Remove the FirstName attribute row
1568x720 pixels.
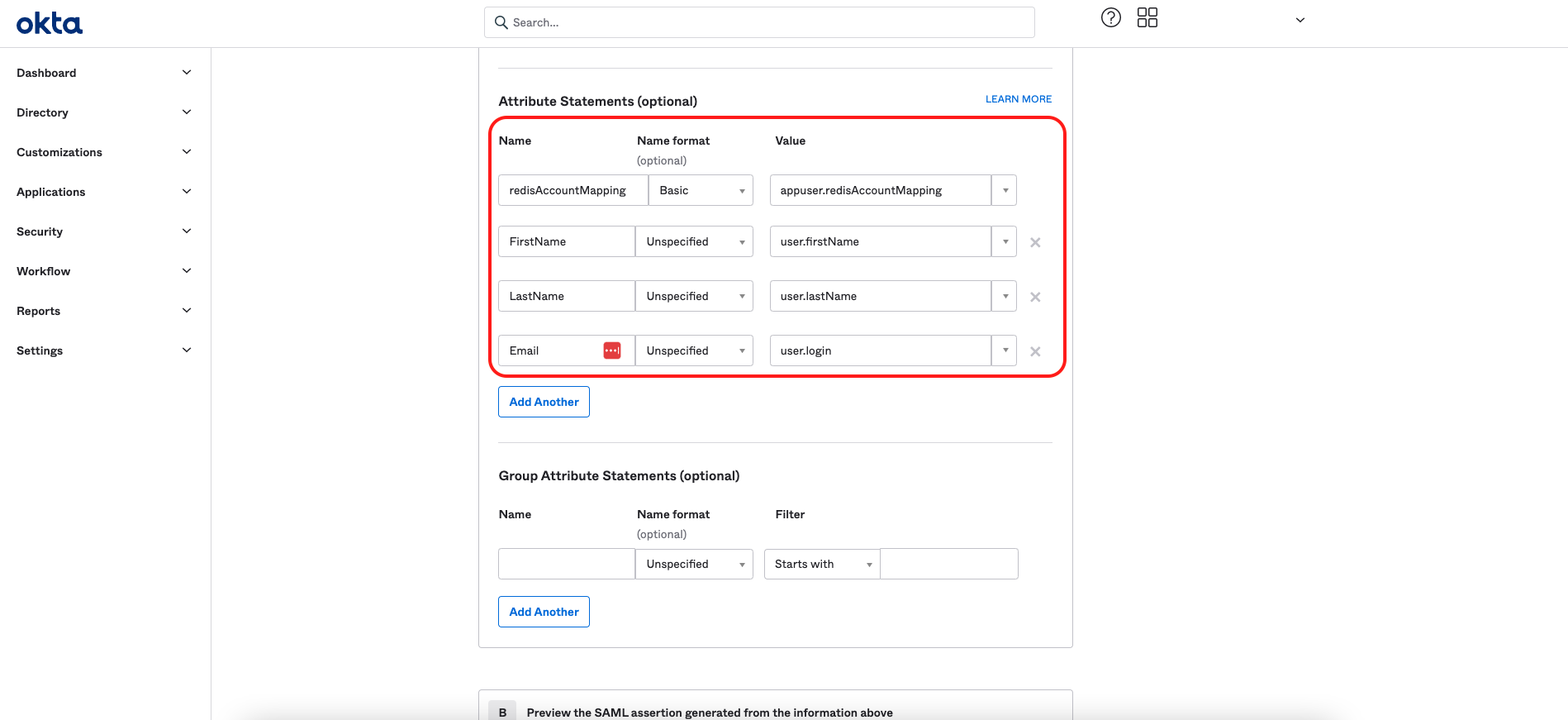tap(1034, 242)
